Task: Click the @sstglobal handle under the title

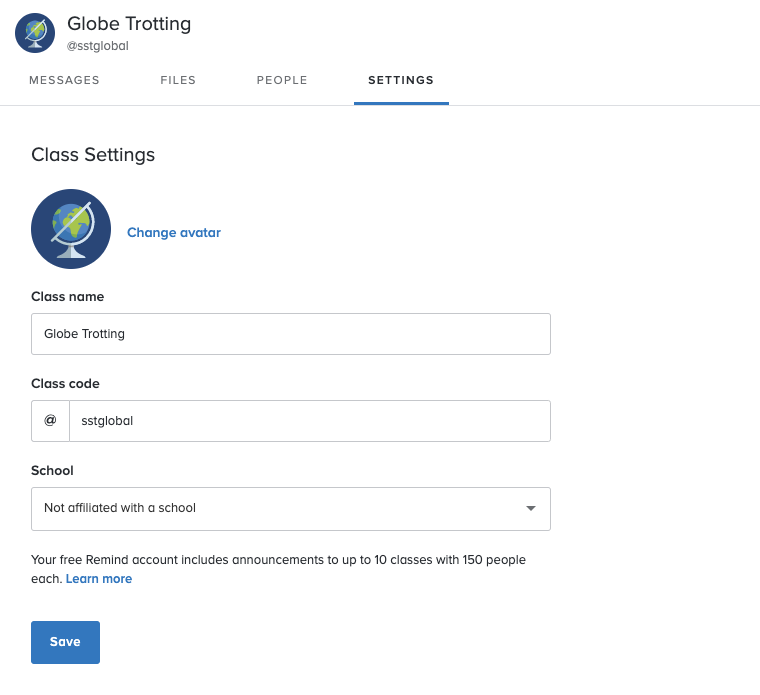Action: pos(98,46)
